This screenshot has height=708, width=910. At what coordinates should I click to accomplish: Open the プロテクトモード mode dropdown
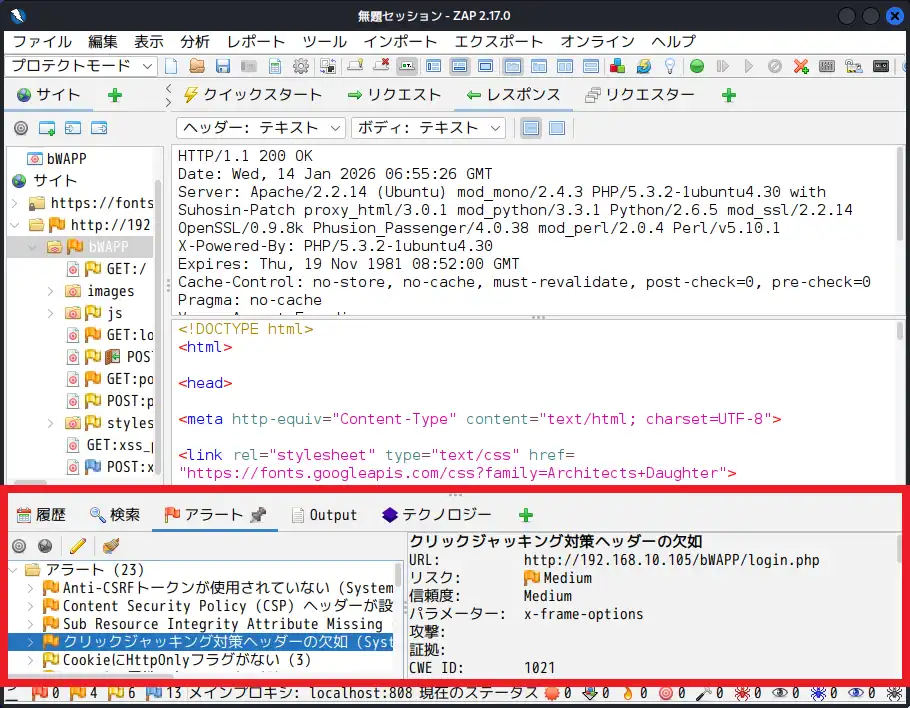click(80, 66)
